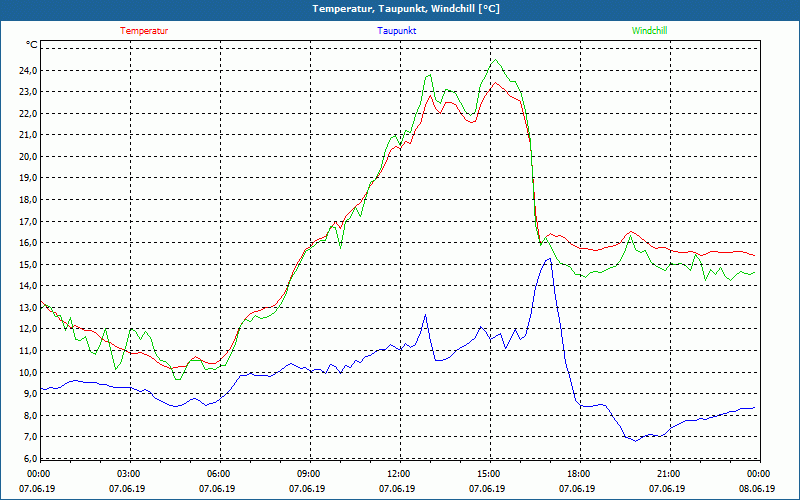This screenshot has height=500, width=800.
Task: Click the 21,0 y-axis value
Action: coord(29,135)
